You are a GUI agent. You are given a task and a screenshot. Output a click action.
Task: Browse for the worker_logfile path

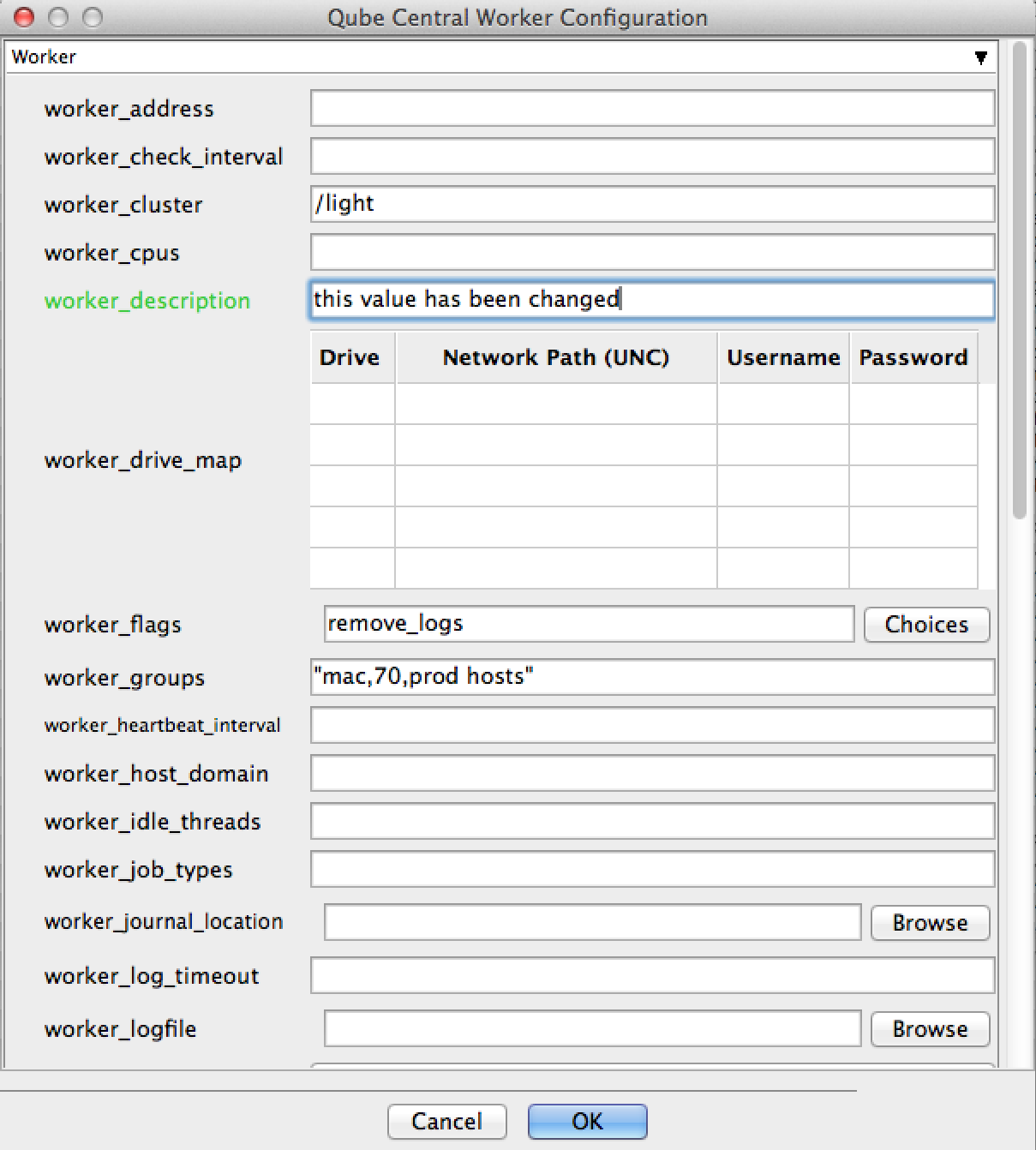pos(930,1029)
